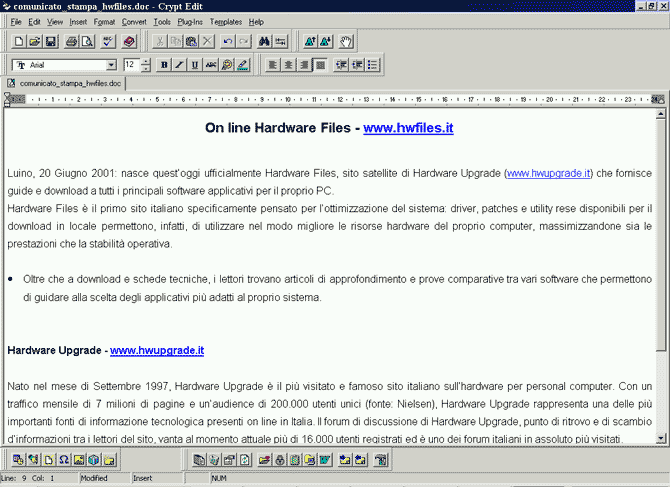The height and width of the screenshot is (487, 670).
Task: Open print preview icon
Action: (87, 41)
